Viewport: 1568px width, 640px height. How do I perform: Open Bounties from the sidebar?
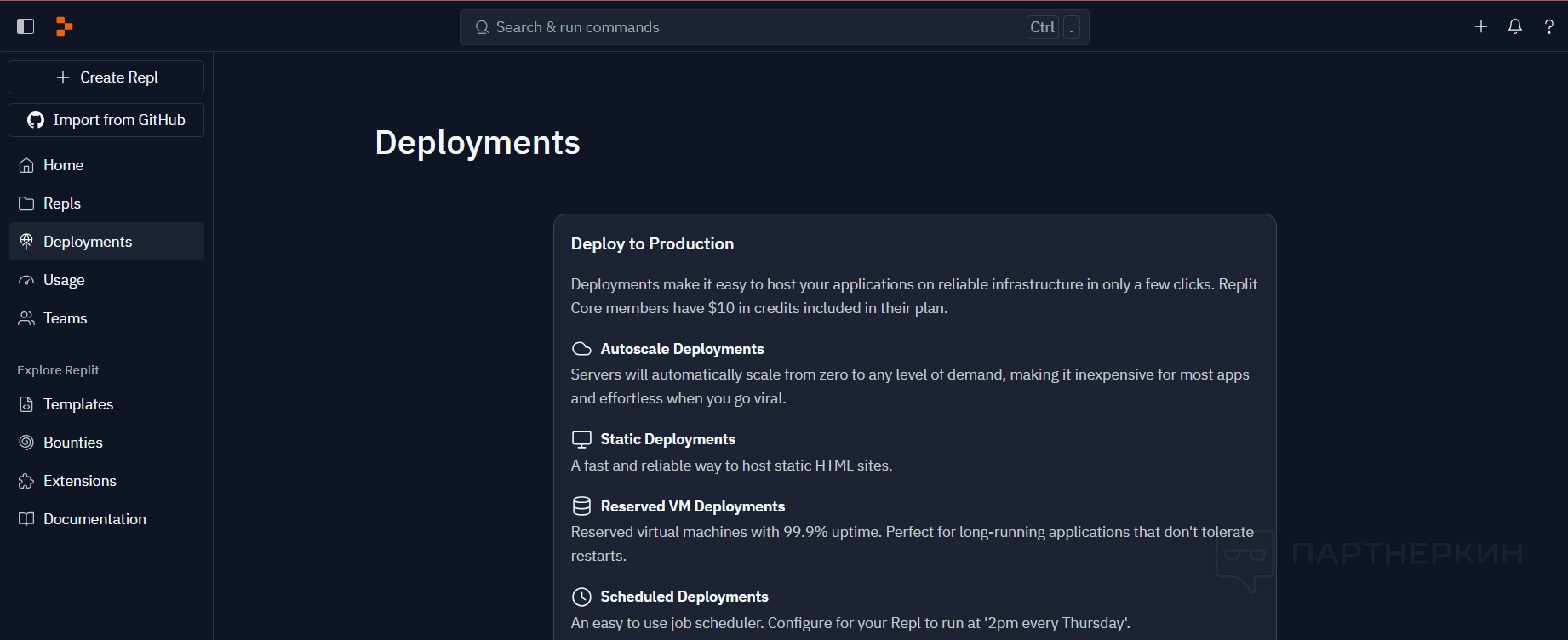[72, 443]
